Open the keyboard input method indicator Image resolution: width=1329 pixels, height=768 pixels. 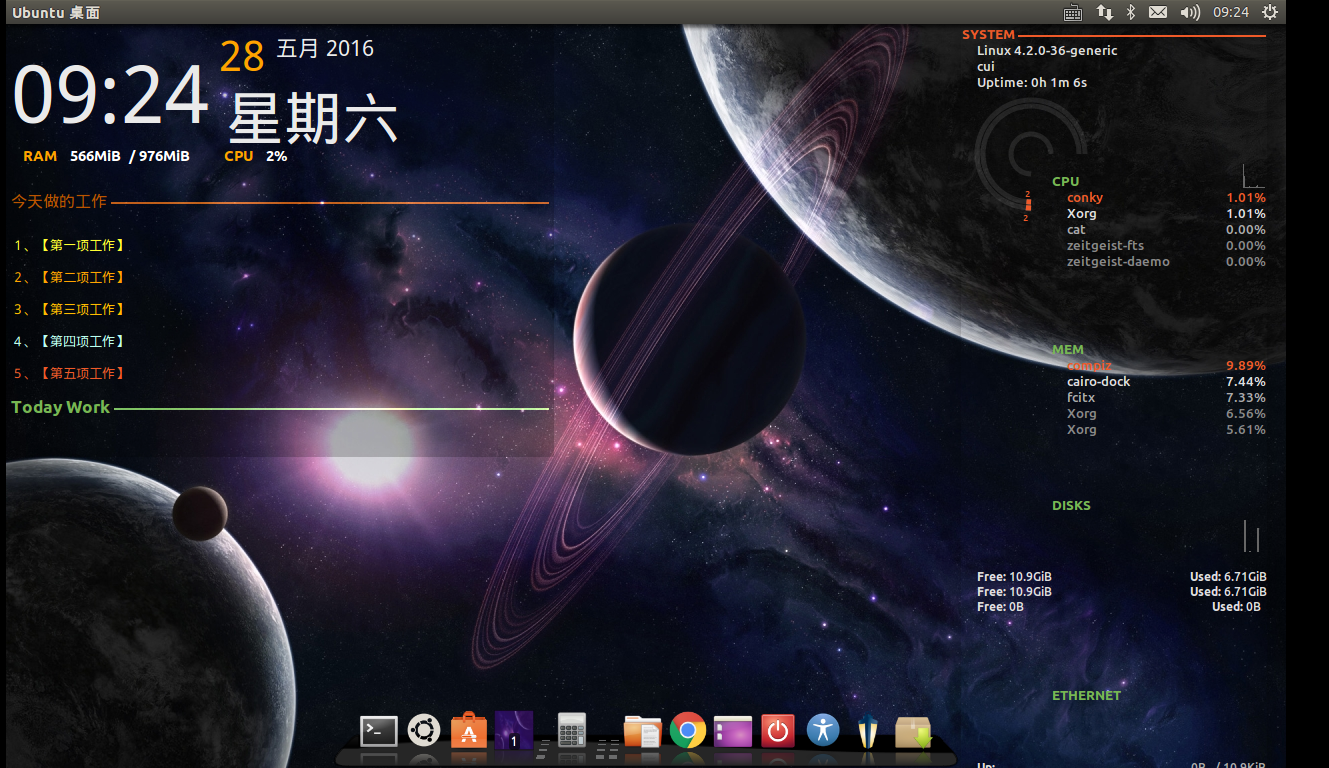tap(1073, 12)
